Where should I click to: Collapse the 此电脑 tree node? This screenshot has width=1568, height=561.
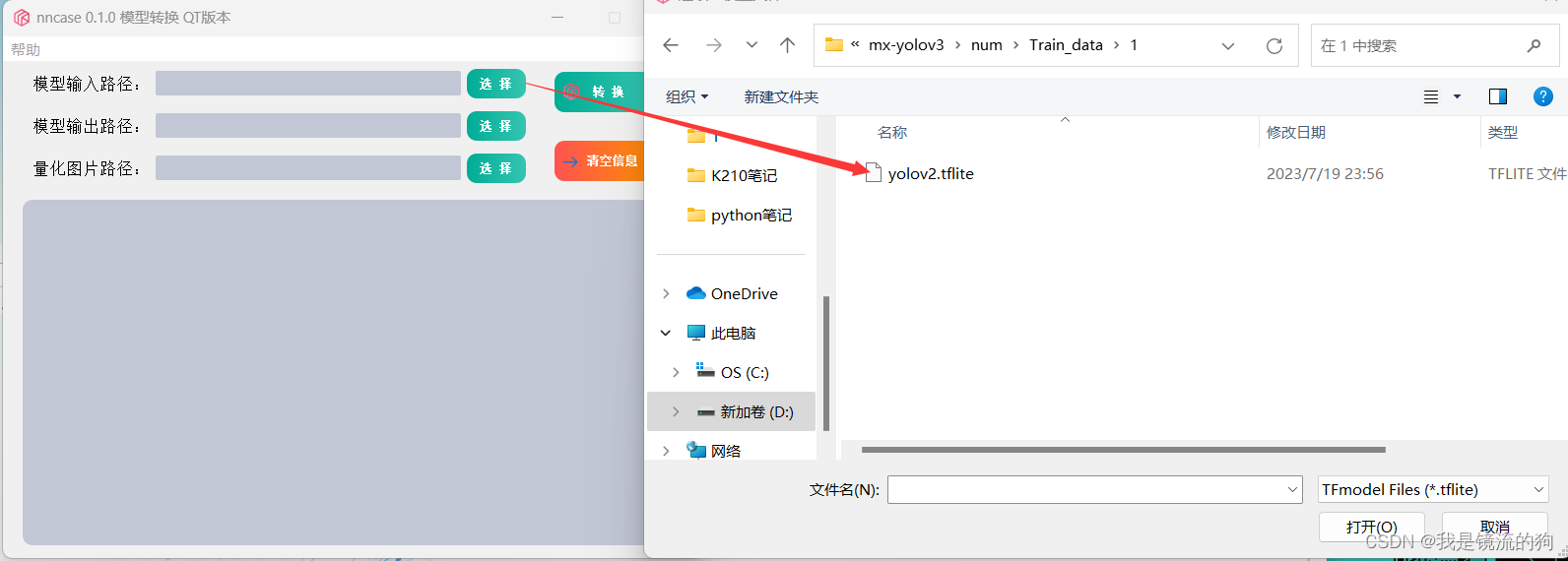pyautogui.click(x=666, y=333)
